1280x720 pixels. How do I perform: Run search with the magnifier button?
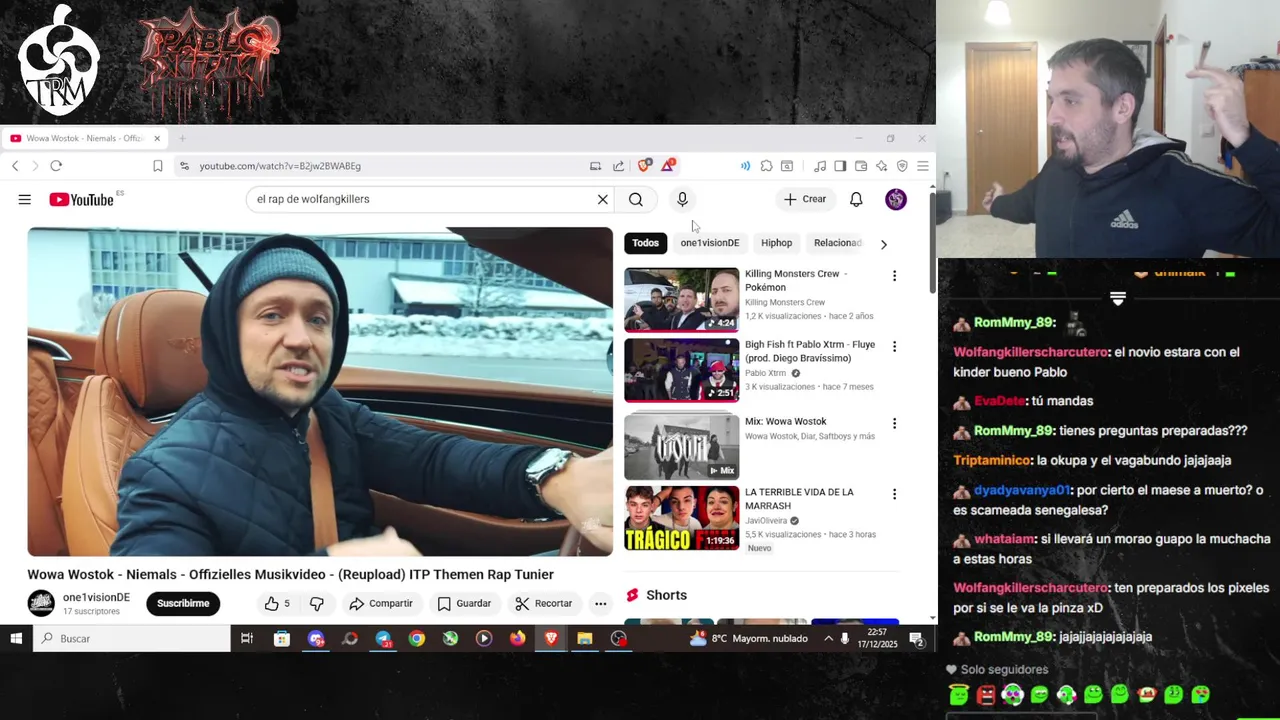[x=636, y=199]
